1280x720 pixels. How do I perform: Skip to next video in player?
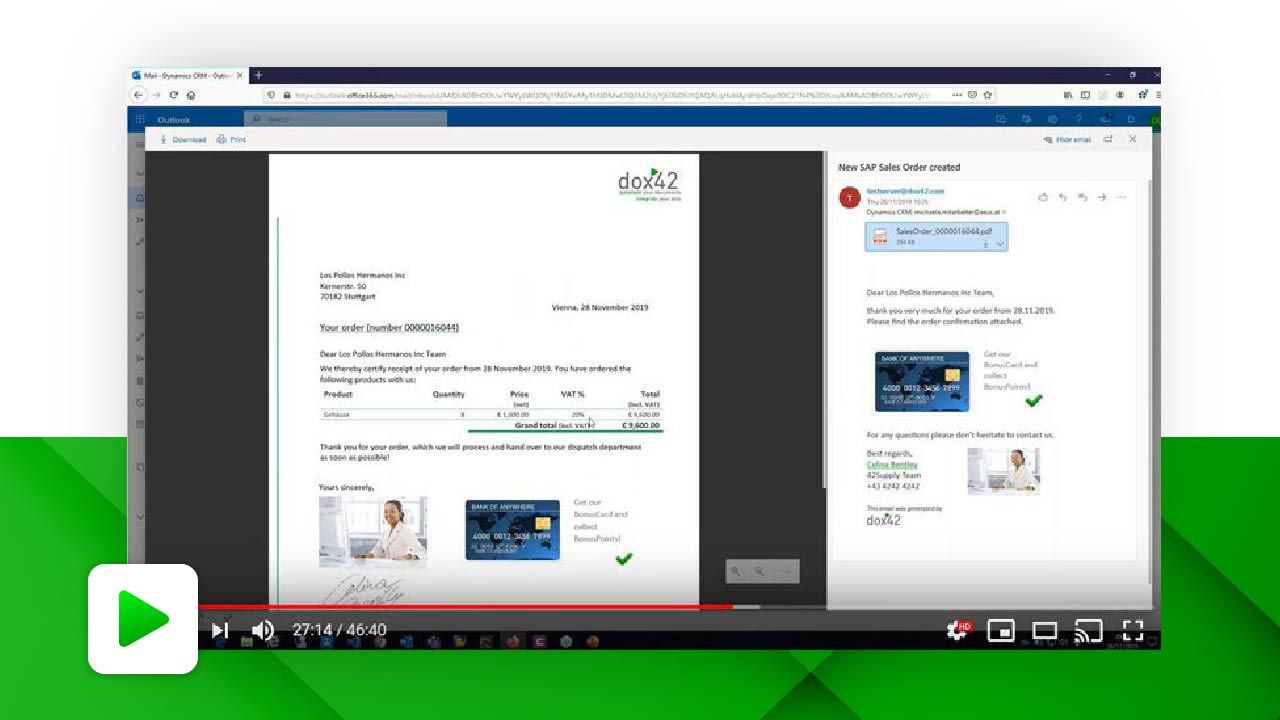click(x=220, y=630)
